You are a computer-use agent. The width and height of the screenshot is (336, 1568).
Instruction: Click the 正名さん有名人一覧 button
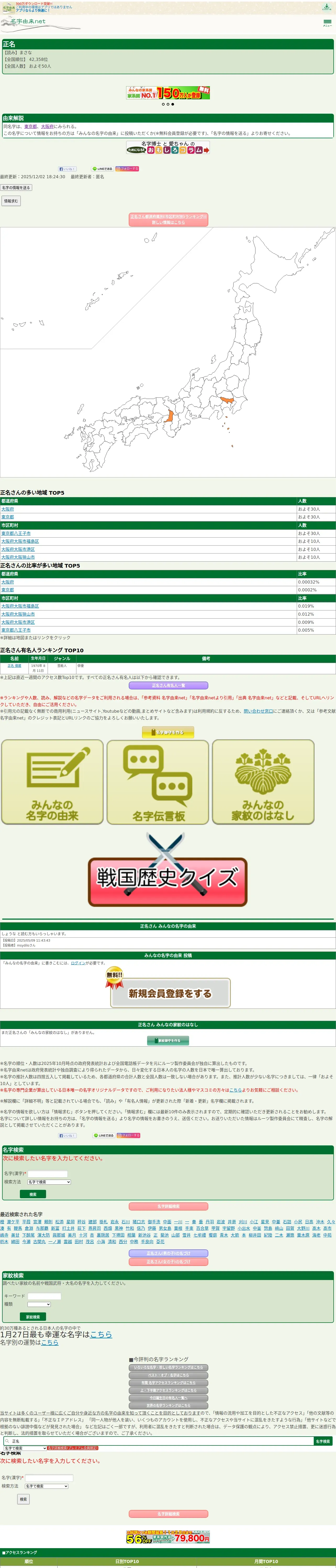[168, 686]
